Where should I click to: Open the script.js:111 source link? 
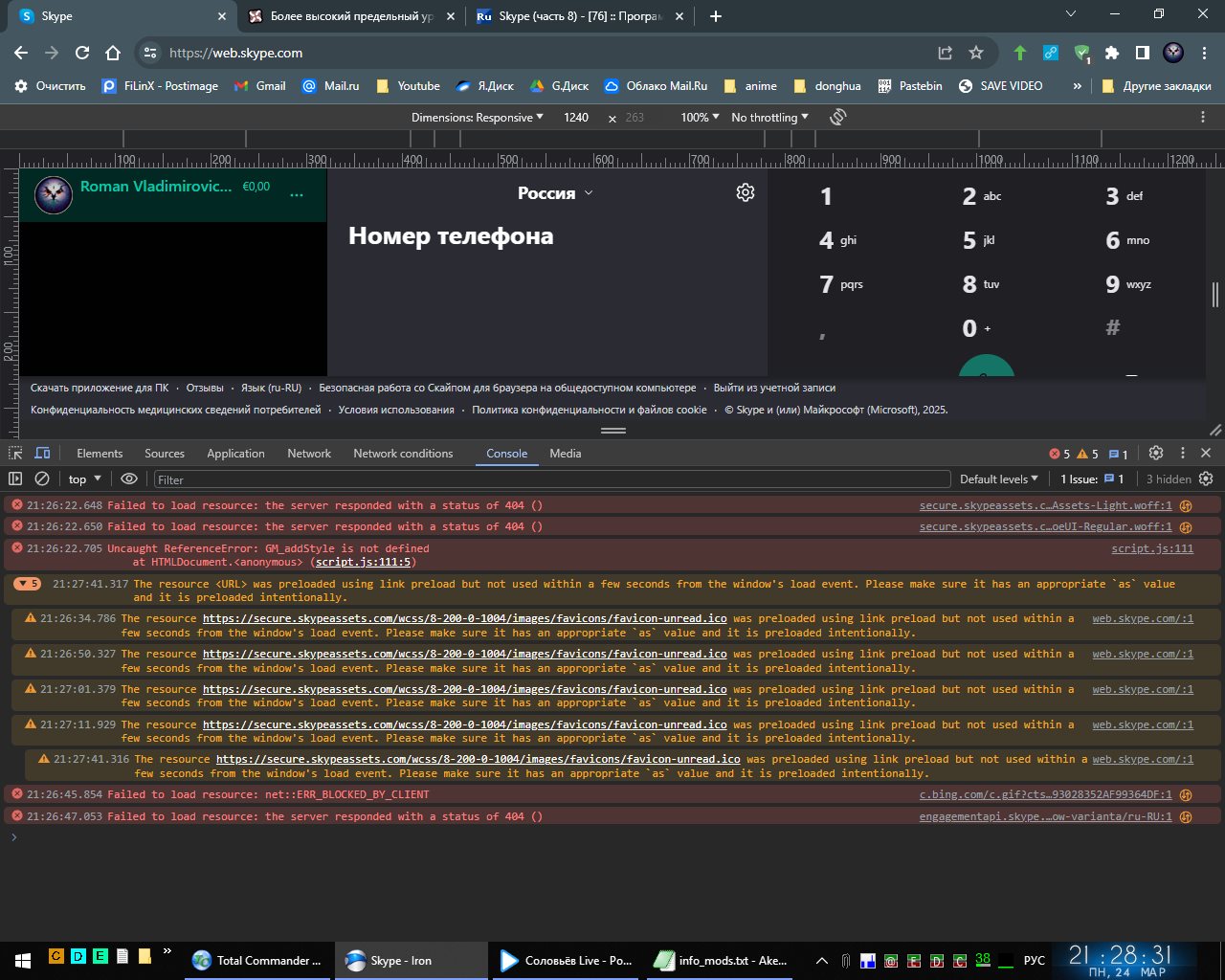tap(1152, 548)
